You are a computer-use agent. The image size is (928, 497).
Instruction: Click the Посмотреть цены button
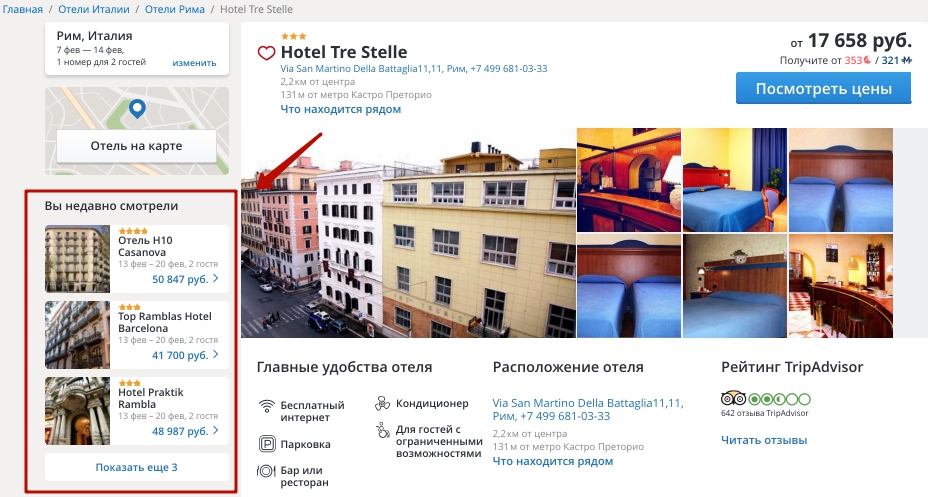pos(823,89)
